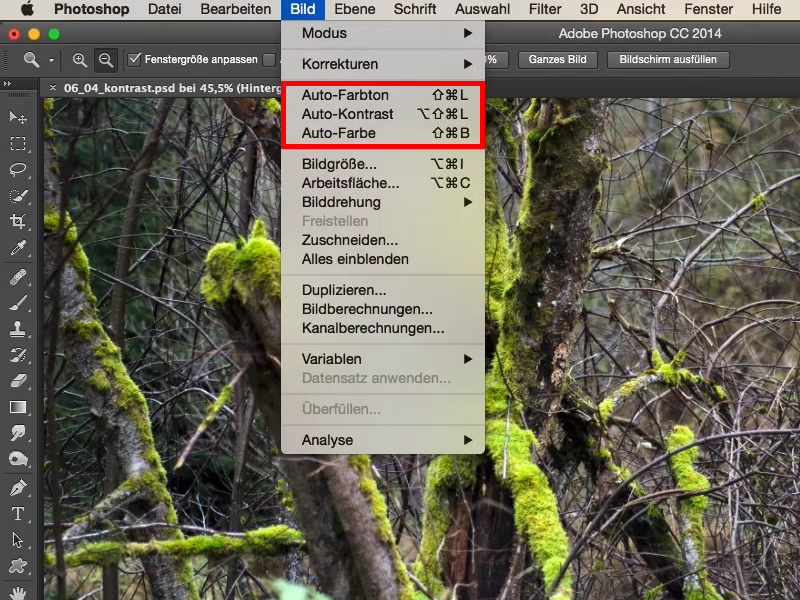This screenshot has width=800, height=600.
Task: Open the Apple menu
Action: click(x=27, y=9)
